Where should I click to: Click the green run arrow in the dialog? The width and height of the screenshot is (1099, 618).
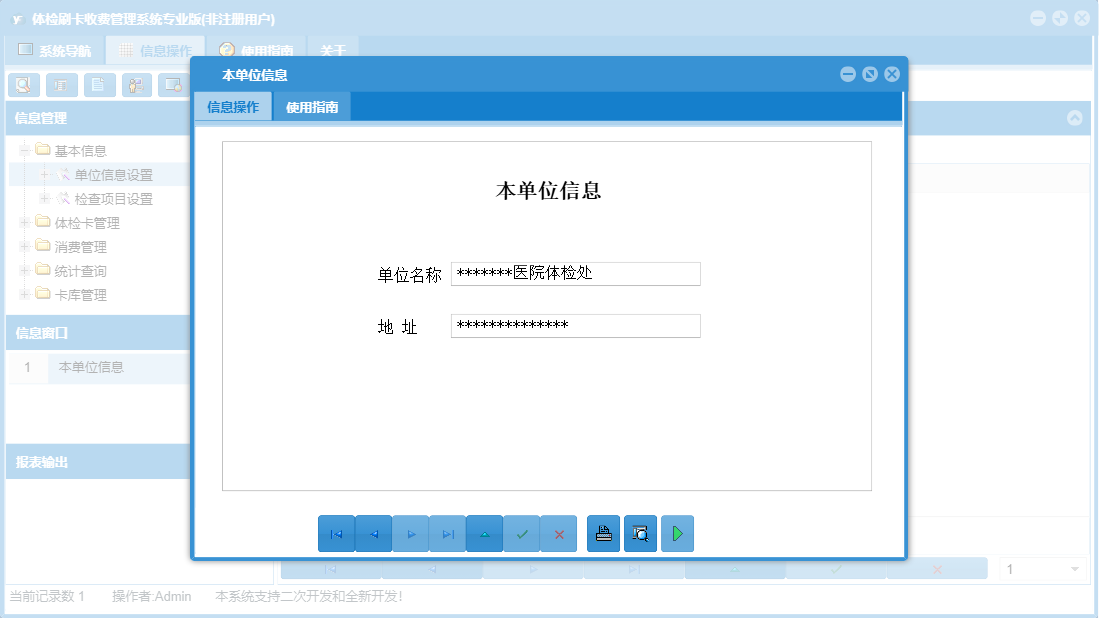[x=677, y=533]
